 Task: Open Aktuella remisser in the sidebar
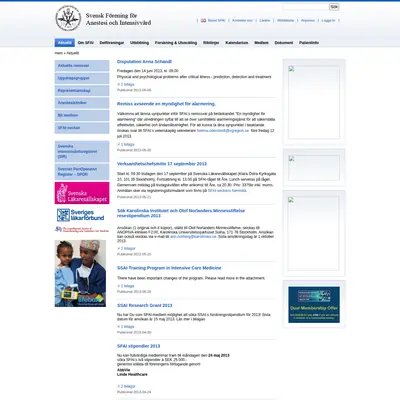82,66
